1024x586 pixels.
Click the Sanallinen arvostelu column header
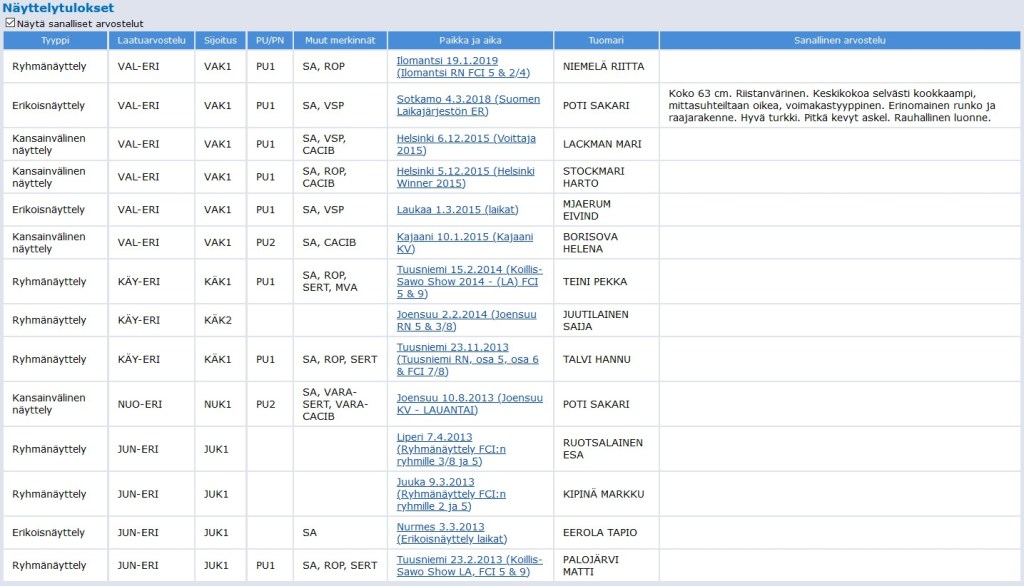point(840,40)
